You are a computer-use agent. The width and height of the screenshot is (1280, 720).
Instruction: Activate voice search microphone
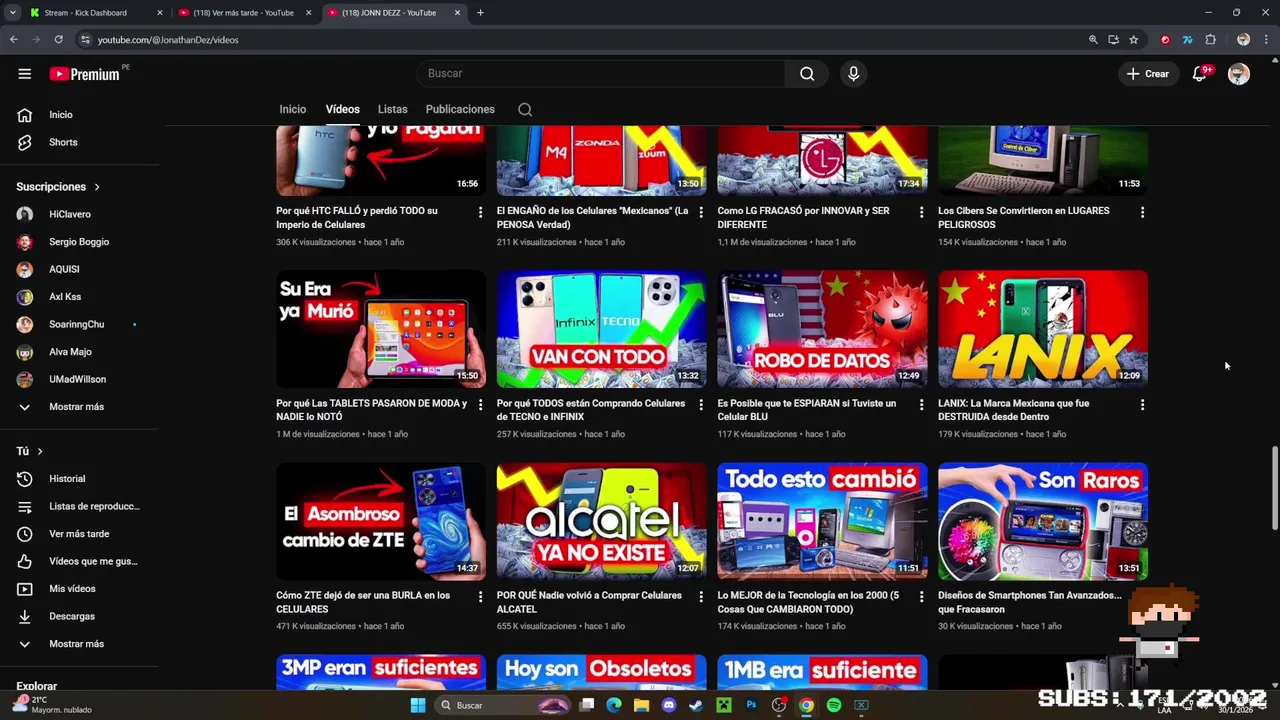853,73
